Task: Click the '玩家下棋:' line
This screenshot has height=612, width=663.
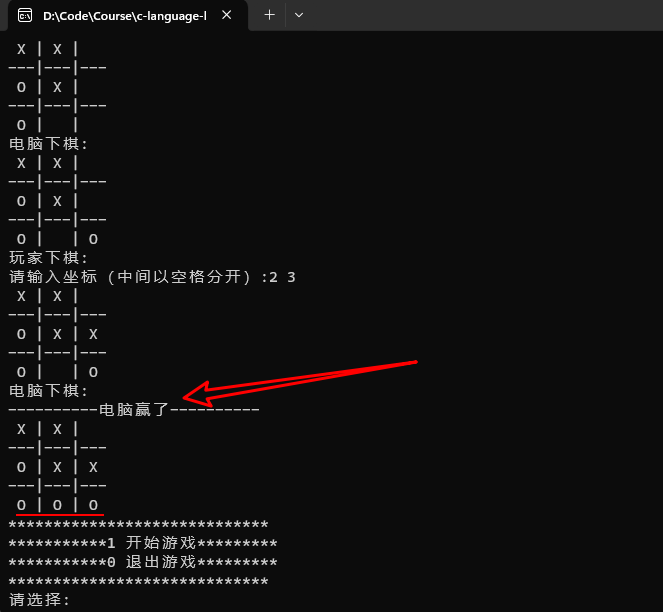Action: (48, 258)
